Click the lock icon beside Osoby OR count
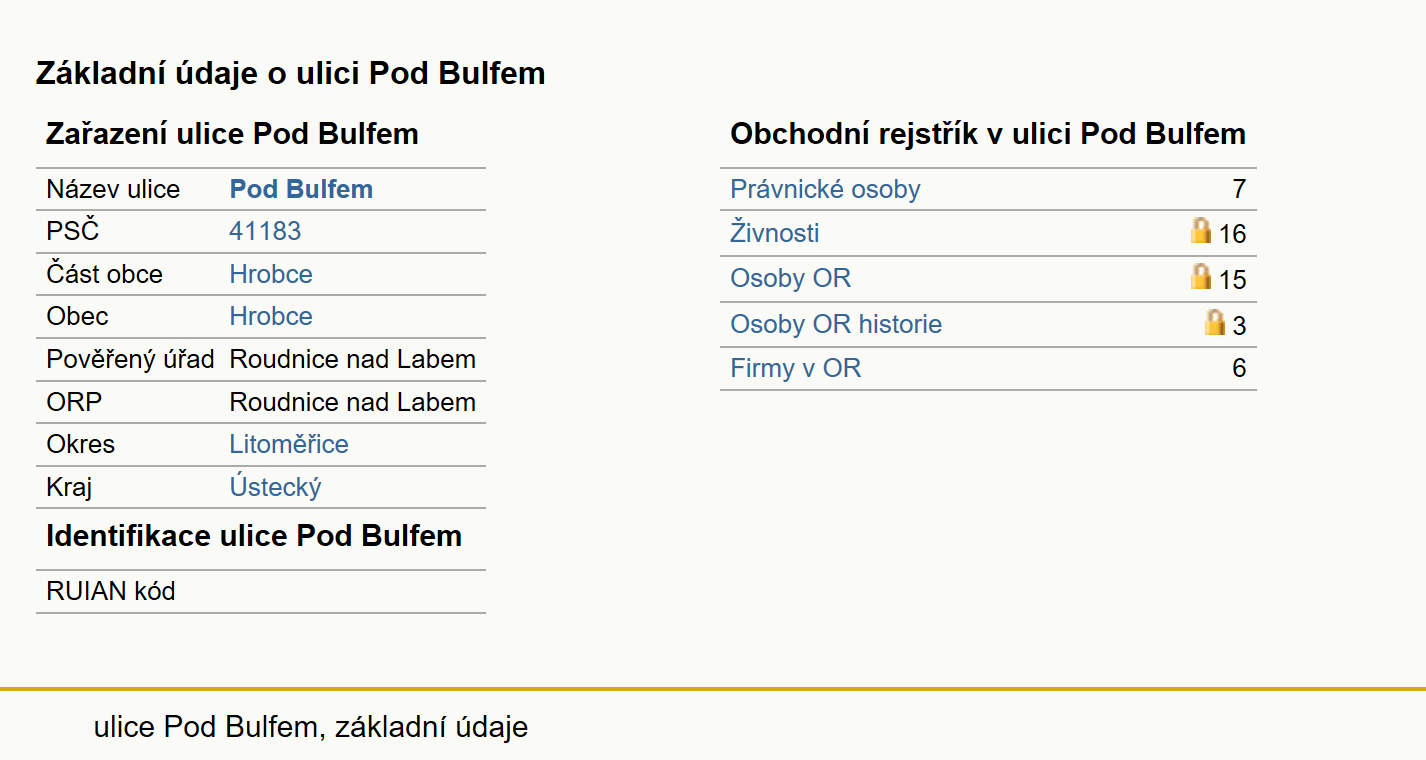 click(1201, 277)
